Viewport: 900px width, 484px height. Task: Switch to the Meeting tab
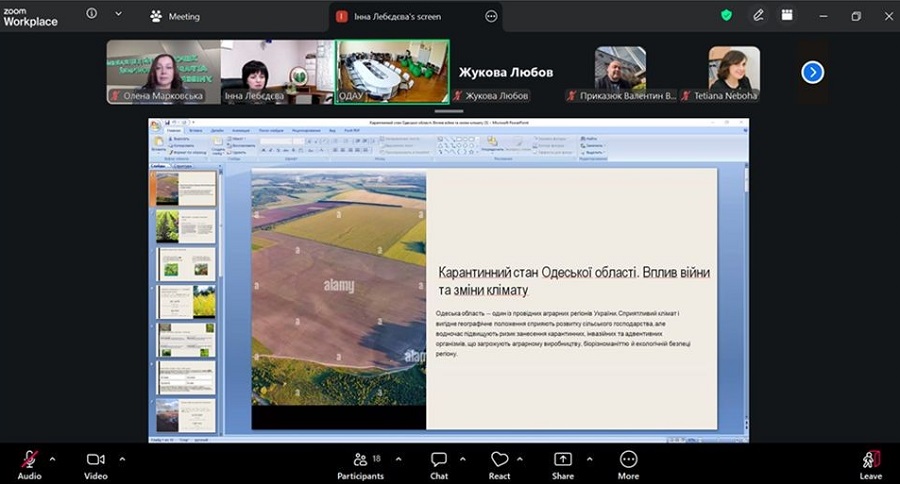pos(175,17)
